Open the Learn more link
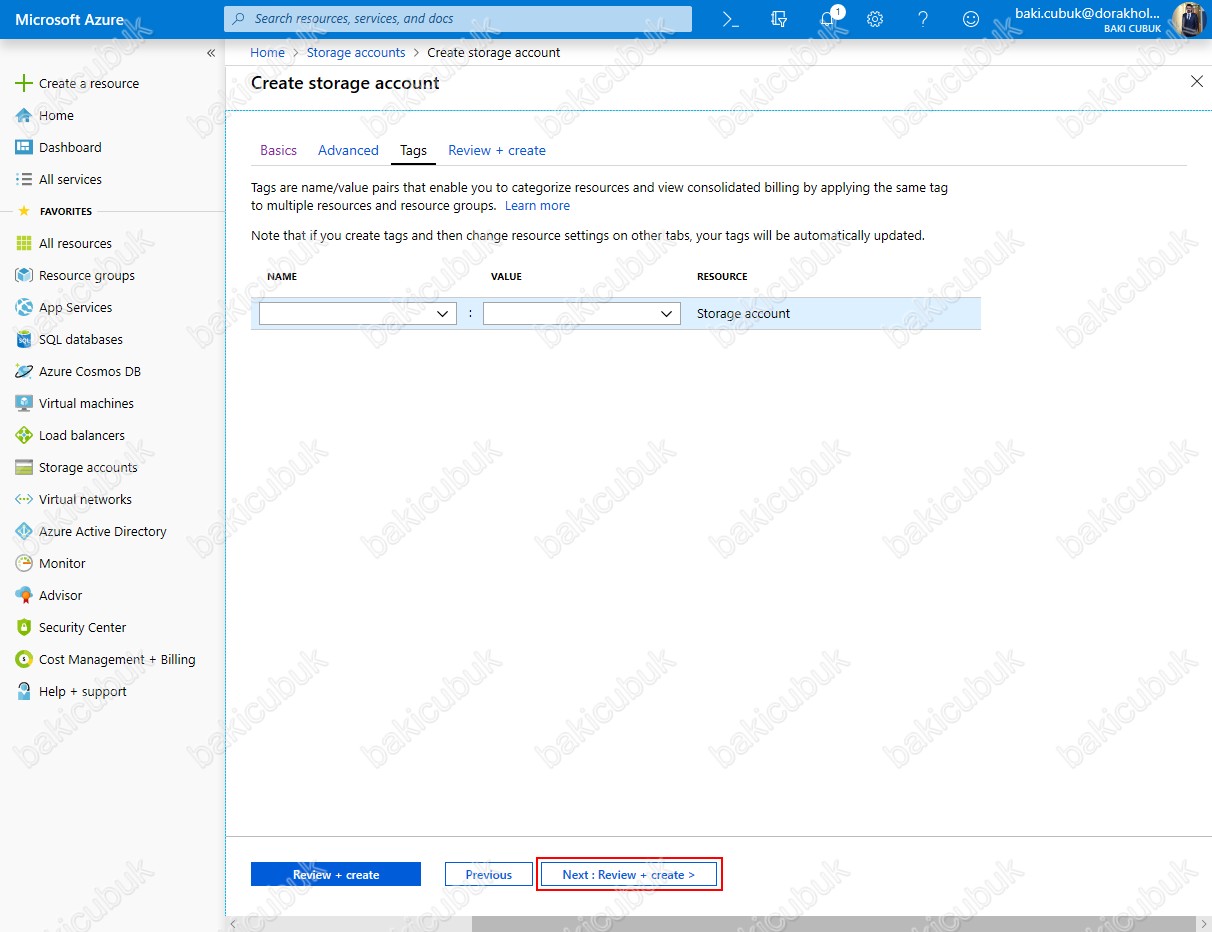 (537, 205)
